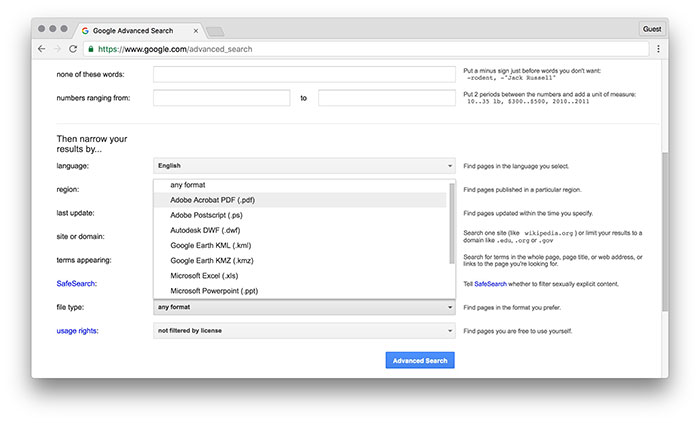Click the Guest profile button
The height and width of the screenshot is (423, 700).
pyautogui.click(x=651, y=29)
